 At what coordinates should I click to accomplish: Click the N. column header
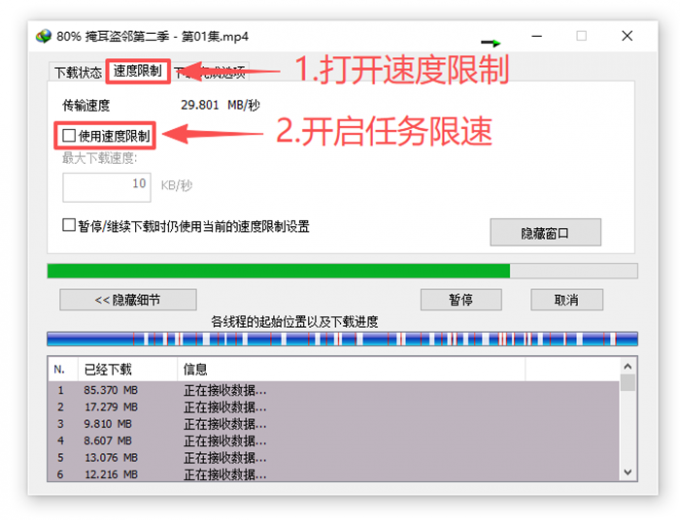click(x=63, y=369)
